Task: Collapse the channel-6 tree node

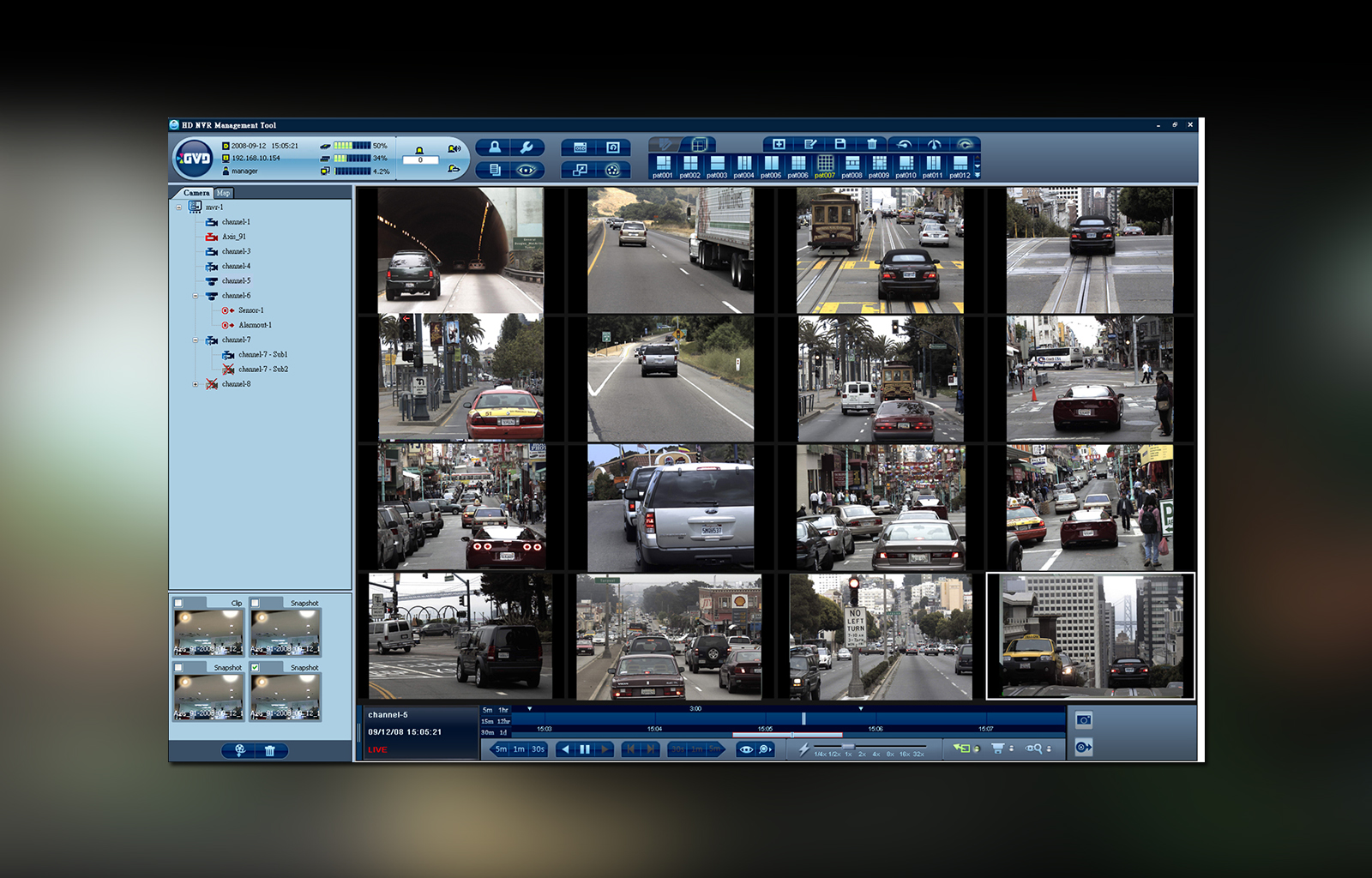Action: 196,296
